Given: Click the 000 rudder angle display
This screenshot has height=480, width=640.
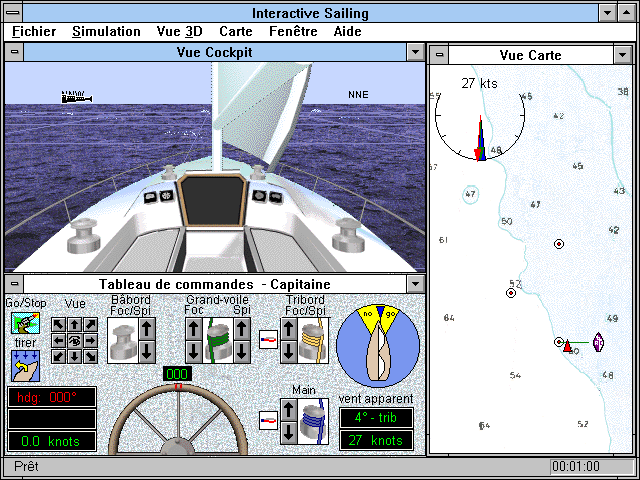Looking at the screenshot, I should coord(177,374).
